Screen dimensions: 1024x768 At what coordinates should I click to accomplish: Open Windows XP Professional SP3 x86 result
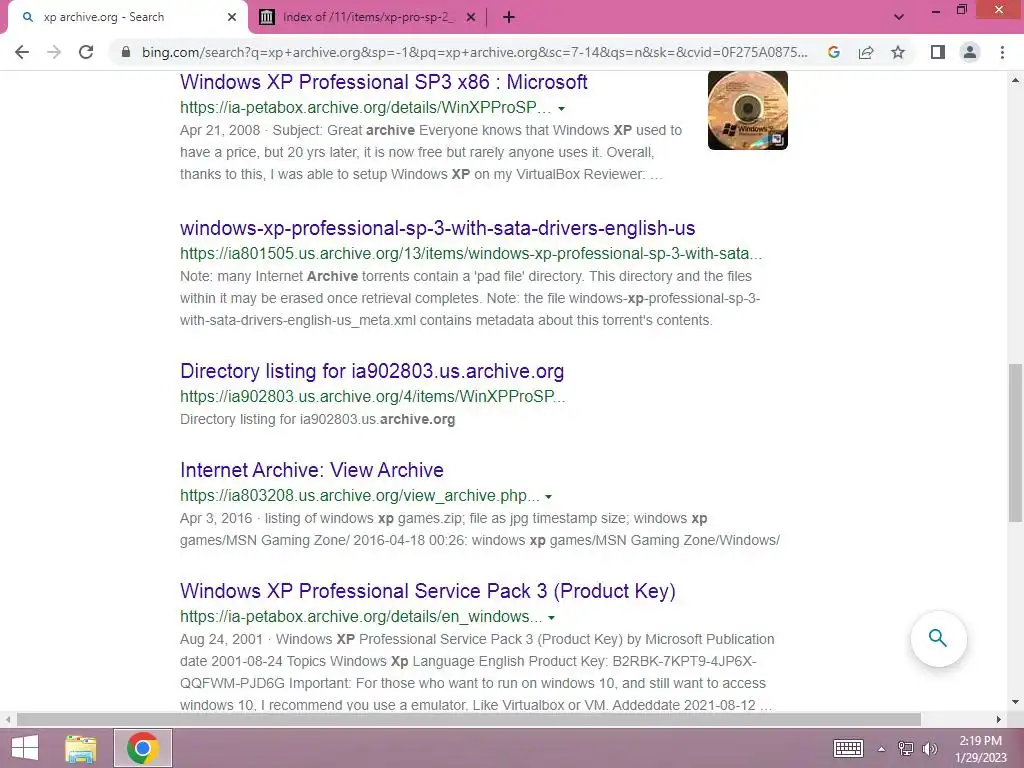point(383,82)
